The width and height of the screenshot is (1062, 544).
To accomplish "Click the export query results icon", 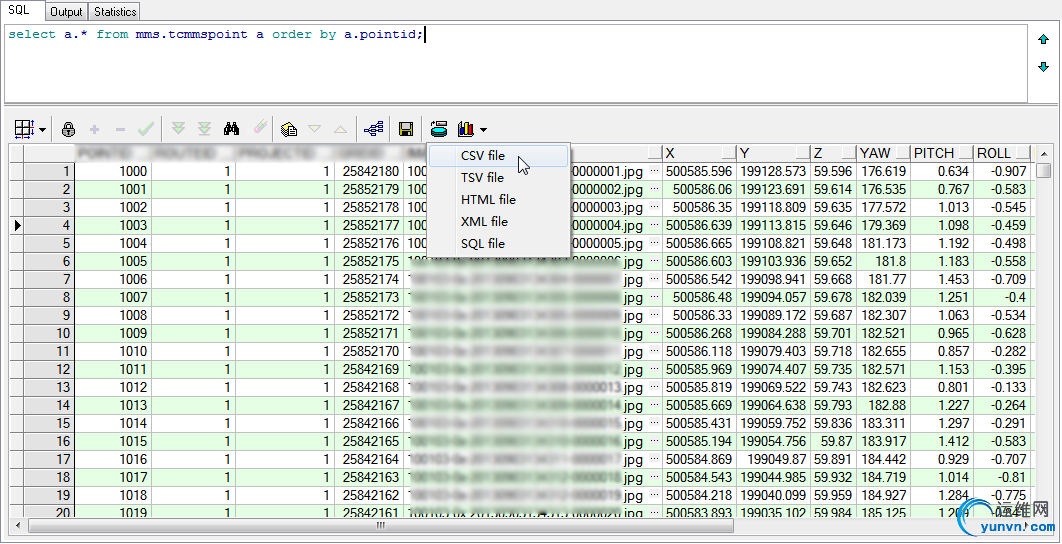I will (438, 129).
